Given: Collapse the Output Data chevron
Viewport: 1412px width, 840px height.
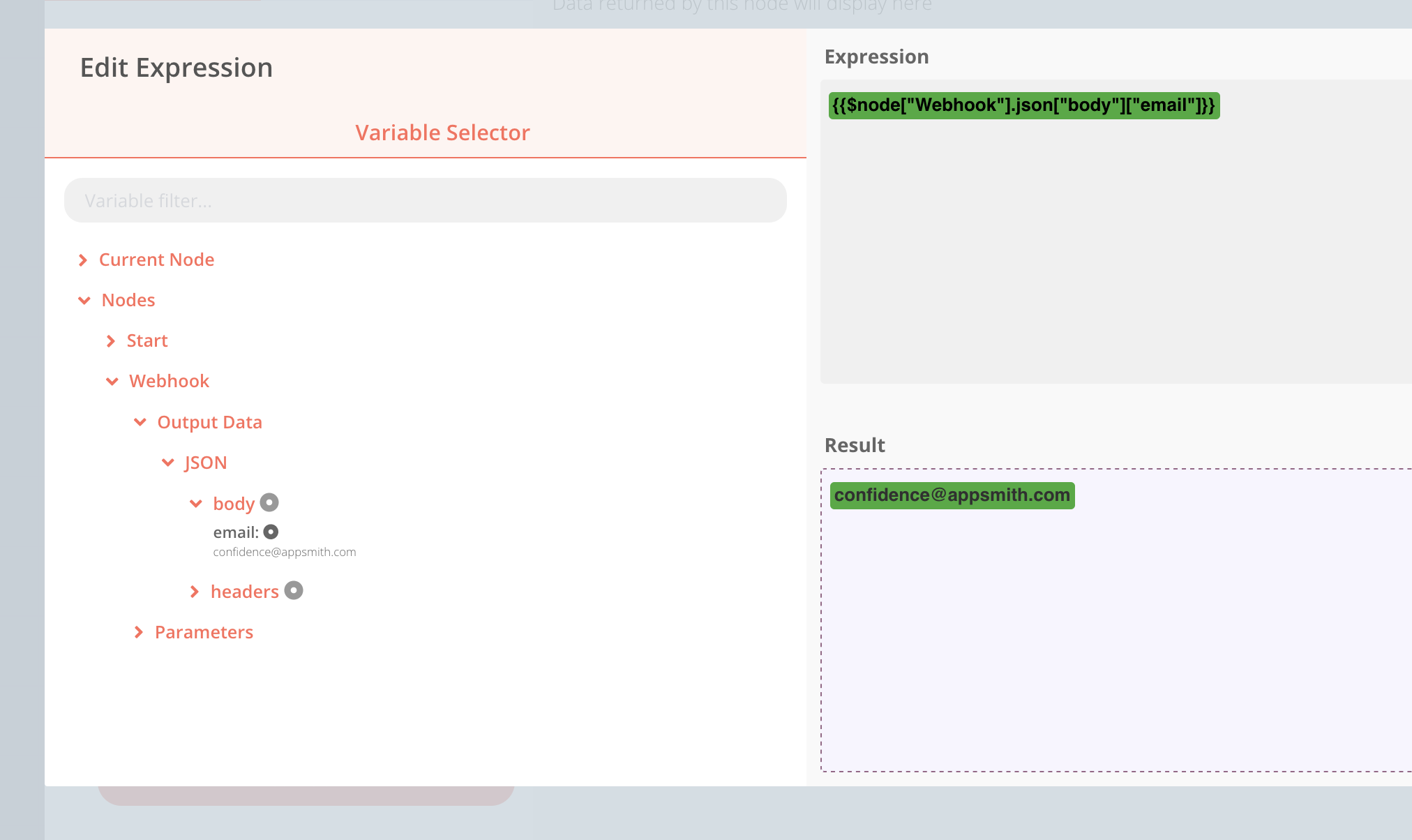Looking at the screenshot, I should (140, 422).
